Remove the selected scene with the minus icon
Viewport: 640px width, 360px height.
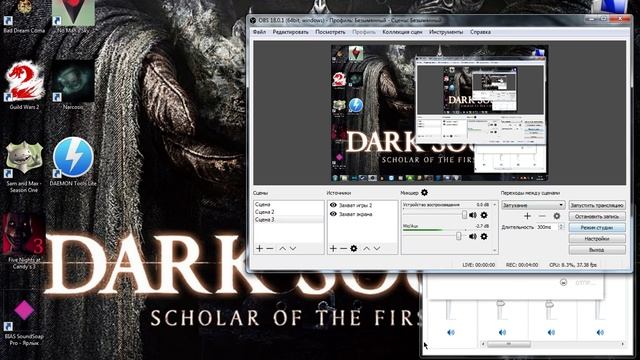pos(270,248)
